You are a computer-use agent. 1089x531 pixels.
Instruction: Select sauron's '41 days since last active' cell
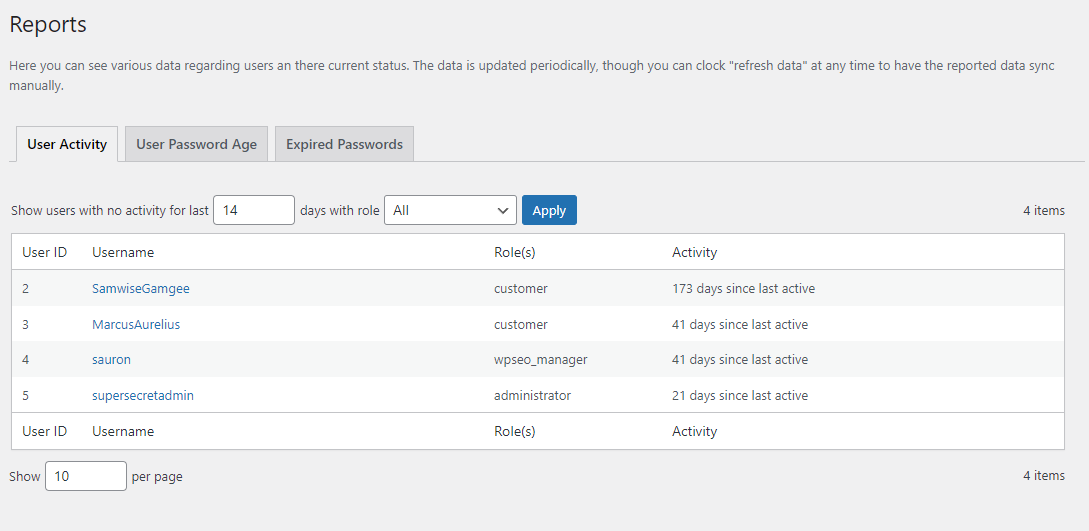(740, 360)
